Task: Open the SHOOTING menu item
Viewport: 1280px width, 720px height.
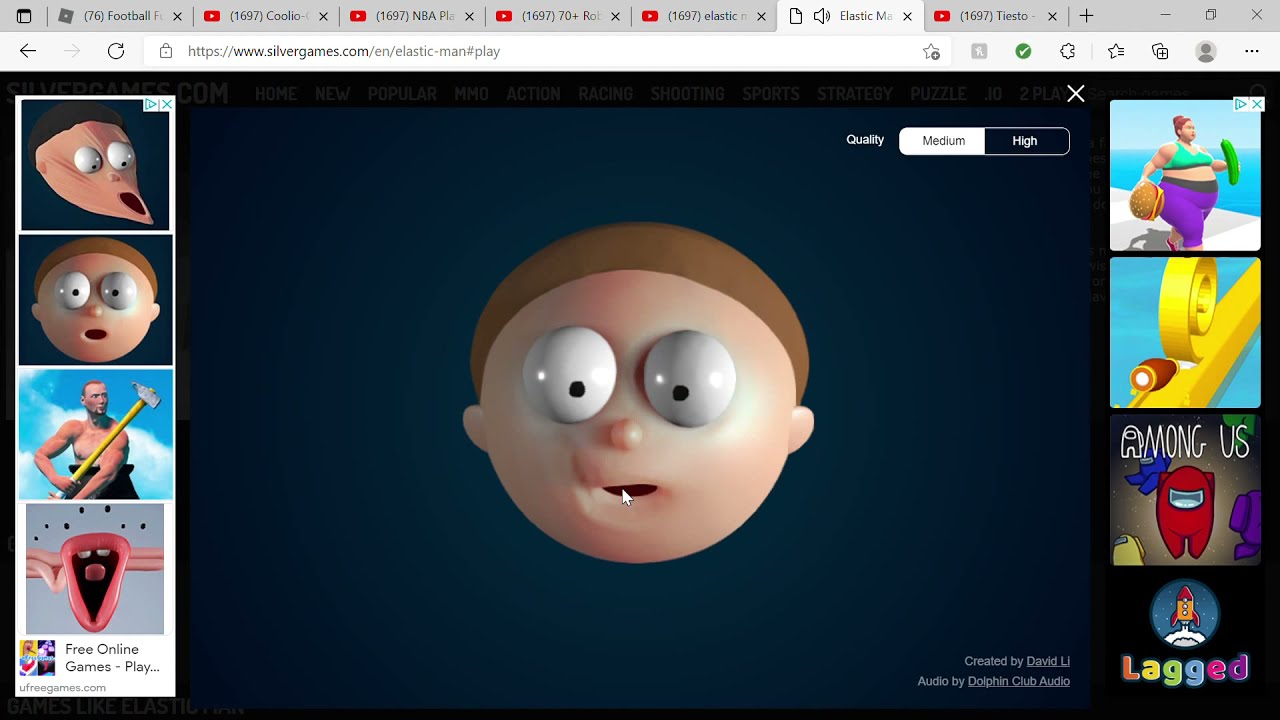Action: tap(687, 94)
